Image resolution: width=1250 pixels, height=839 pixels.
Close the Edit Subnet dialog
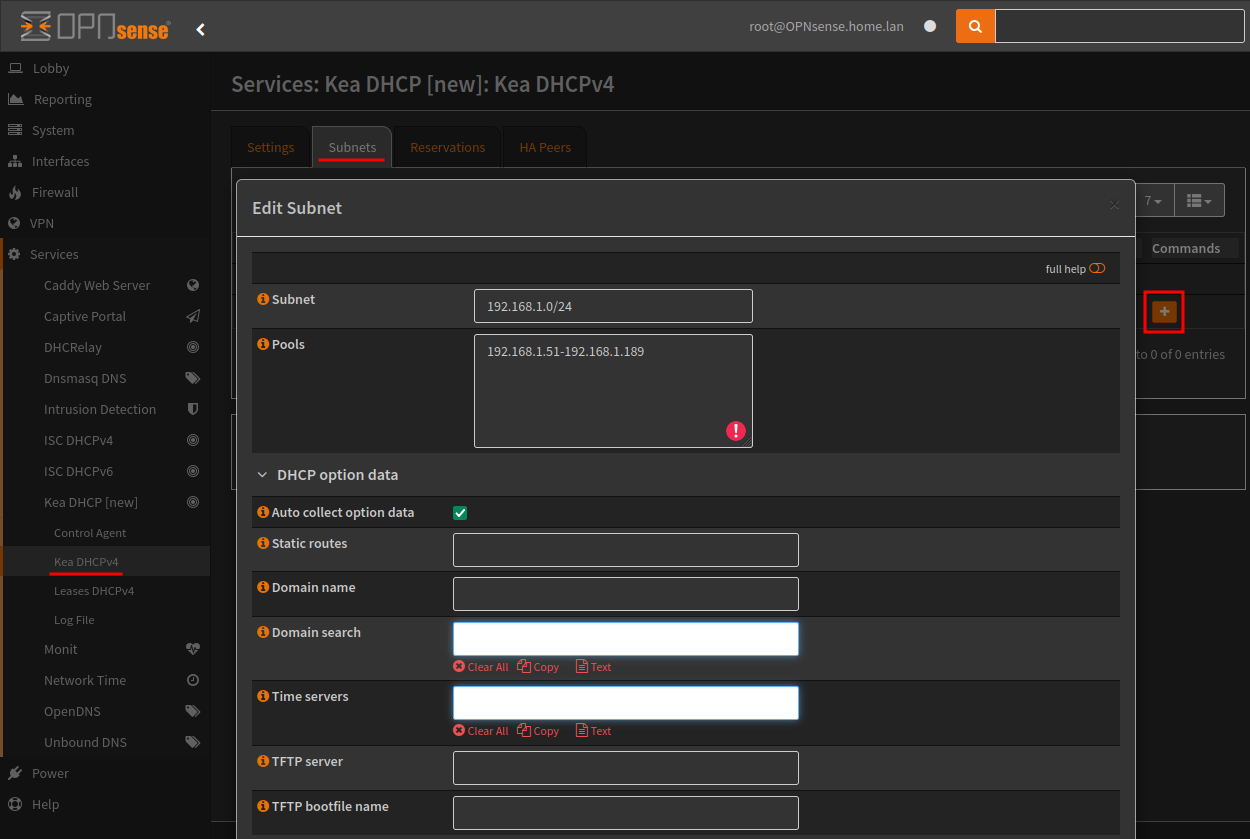point(1114,205)
